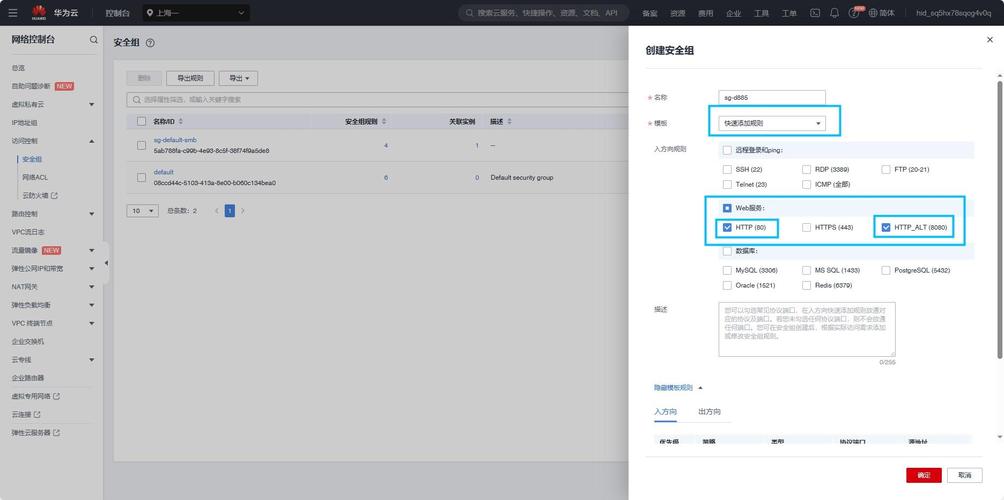Uncheck the HTTP (80) checkbox
The image size is (1004, 500).
[727, 228]
